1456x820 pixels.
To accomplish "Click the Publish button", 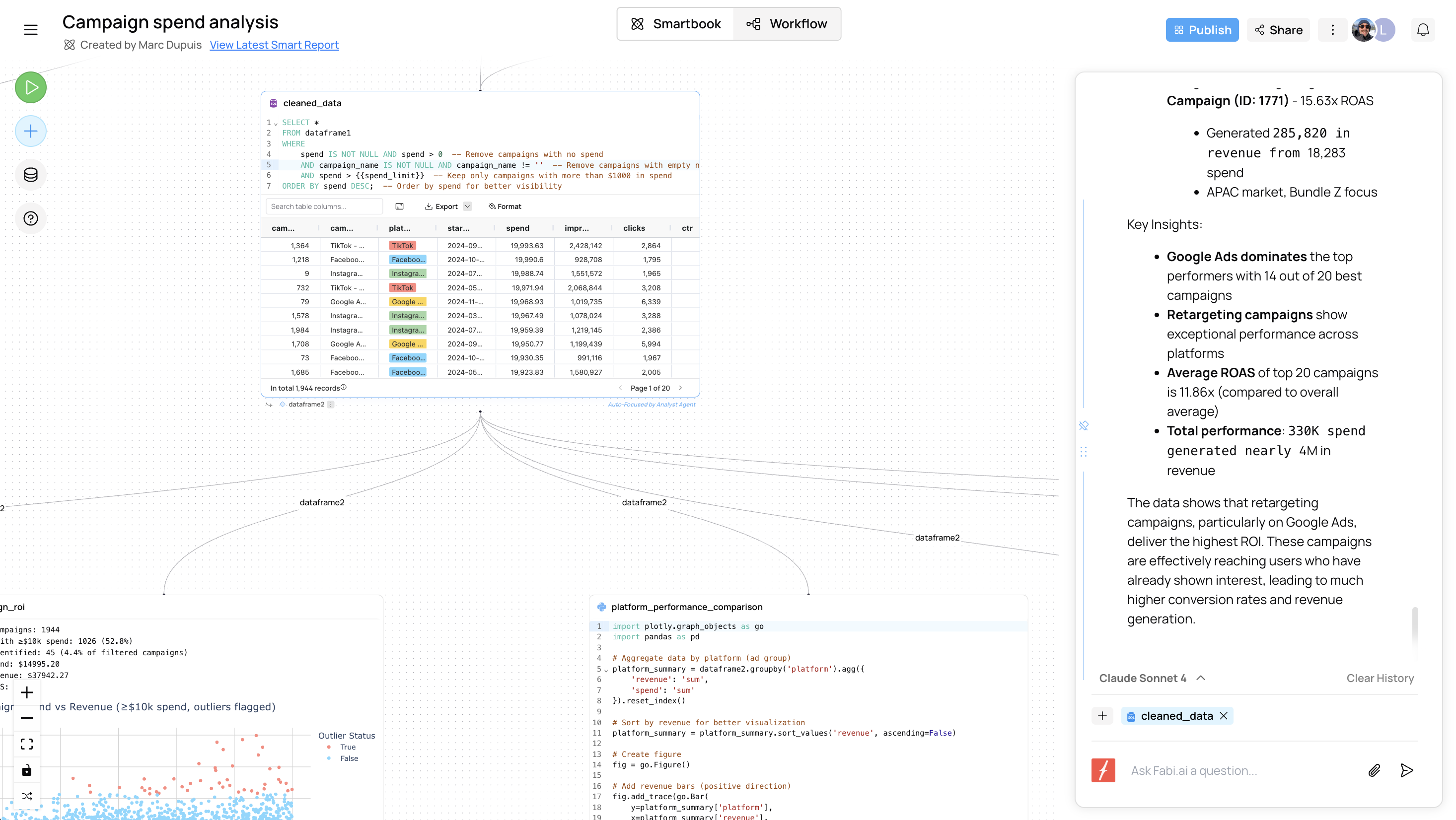I will 1202,29.
